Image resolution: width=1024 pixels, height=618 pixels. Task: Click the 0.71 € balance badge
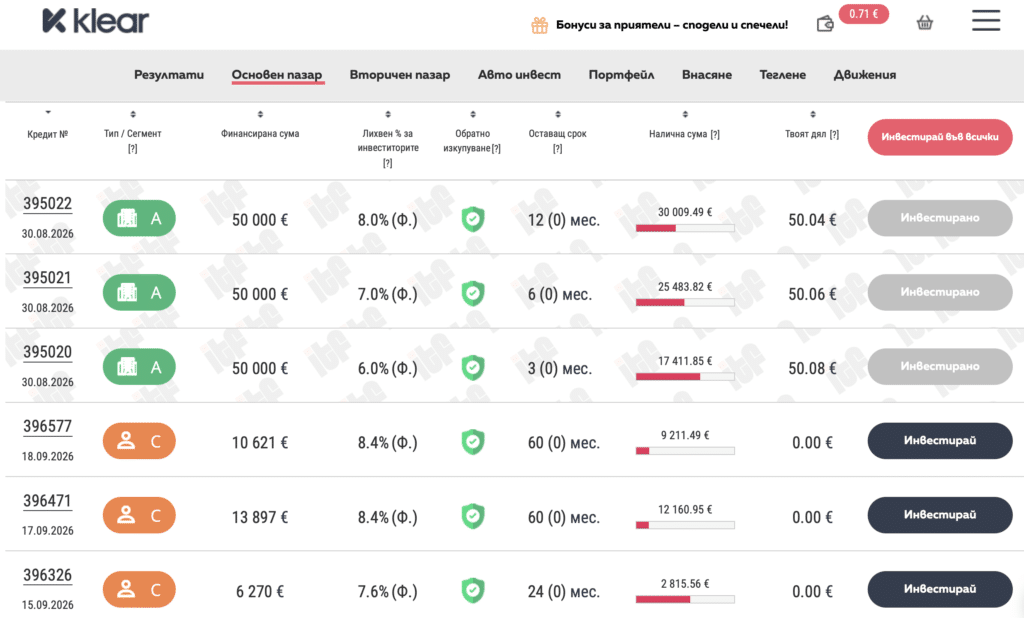click(863, 14)
